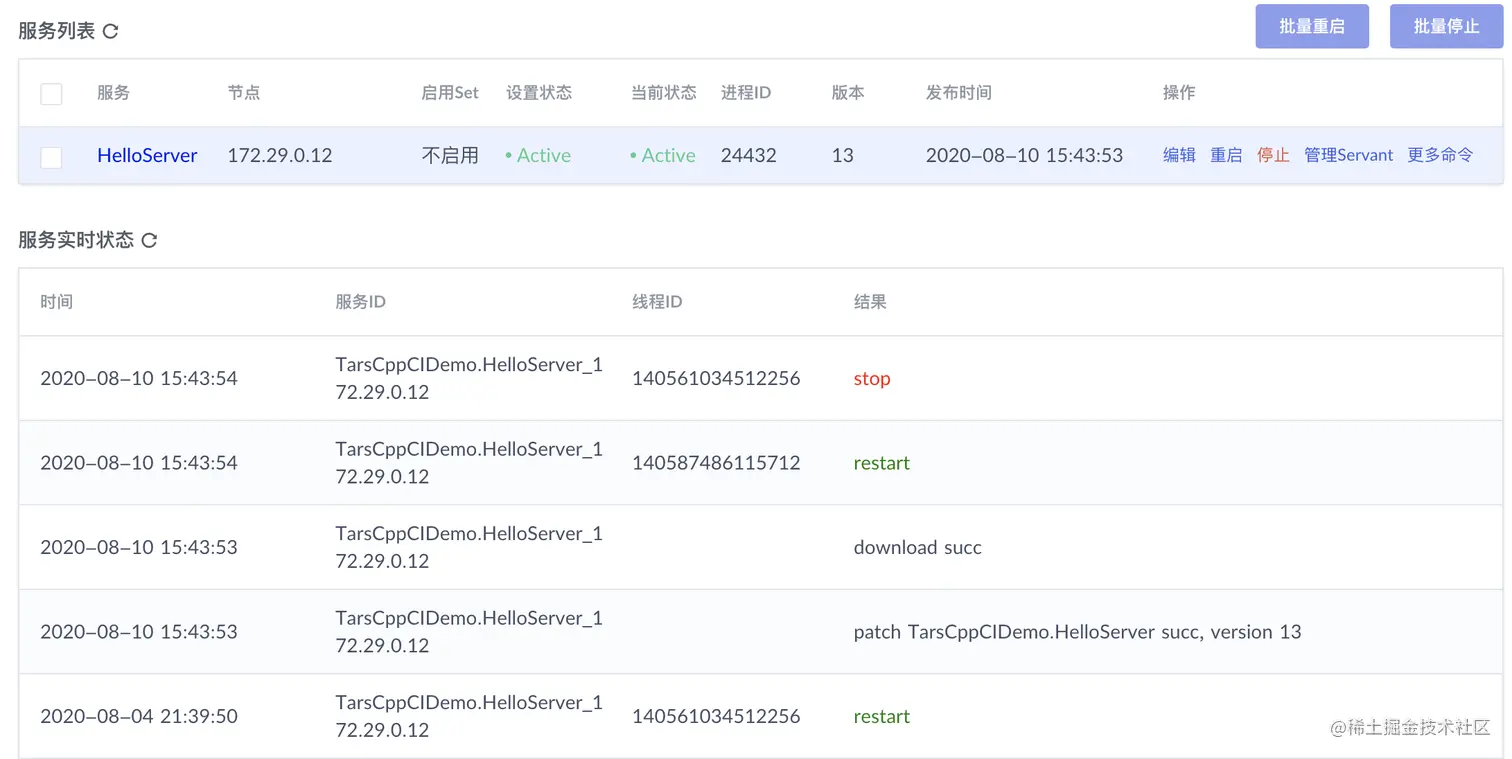Click the 启用Set column header
The image size is (1512, 759).
tap(450, 92)
